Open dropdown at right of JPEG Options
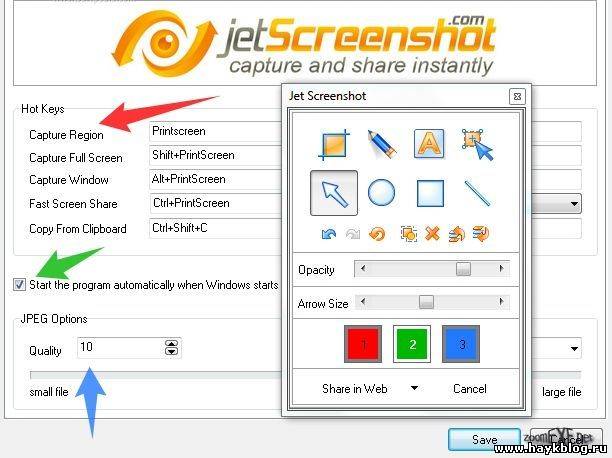The height and width of the screenshot is (458, 612). pos(574,348)
